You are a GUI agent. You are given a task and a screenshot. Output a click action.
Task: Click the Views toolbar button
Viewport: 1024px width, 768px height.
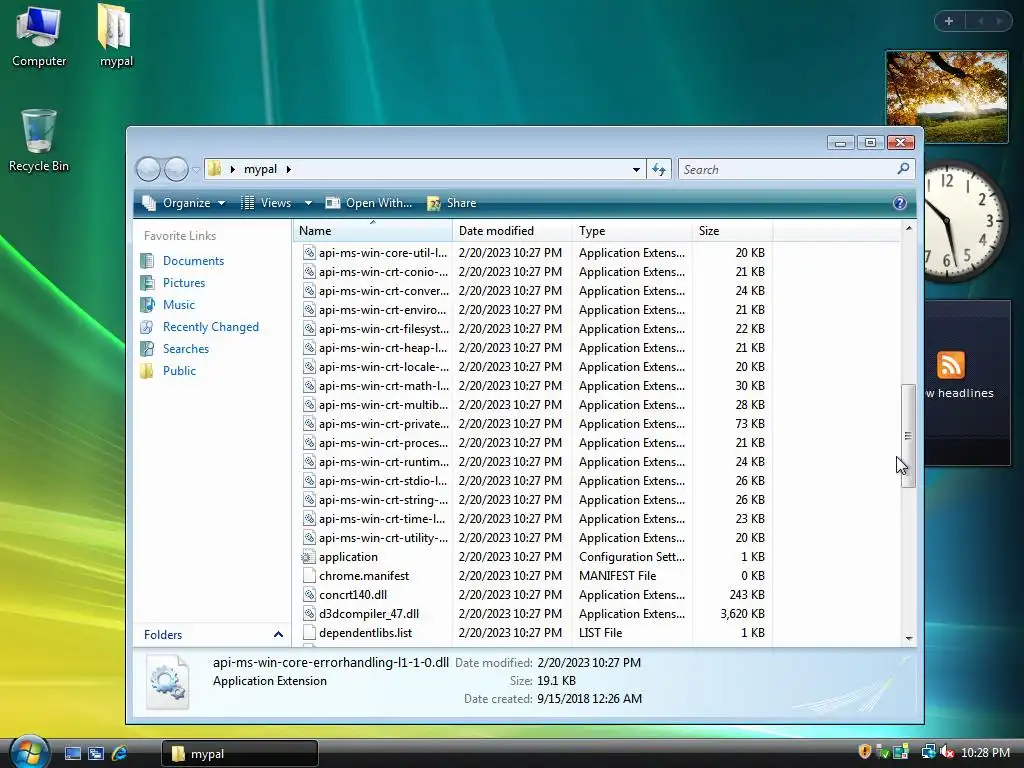(x=267, y=203)
